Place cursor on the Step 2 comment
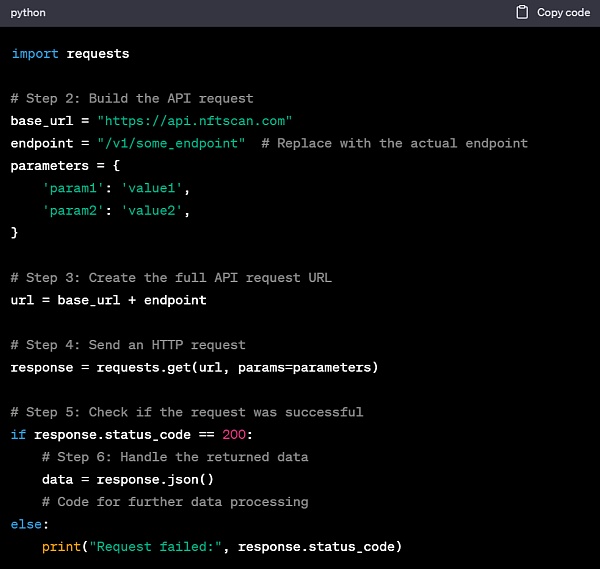 [x=132, y=98]
